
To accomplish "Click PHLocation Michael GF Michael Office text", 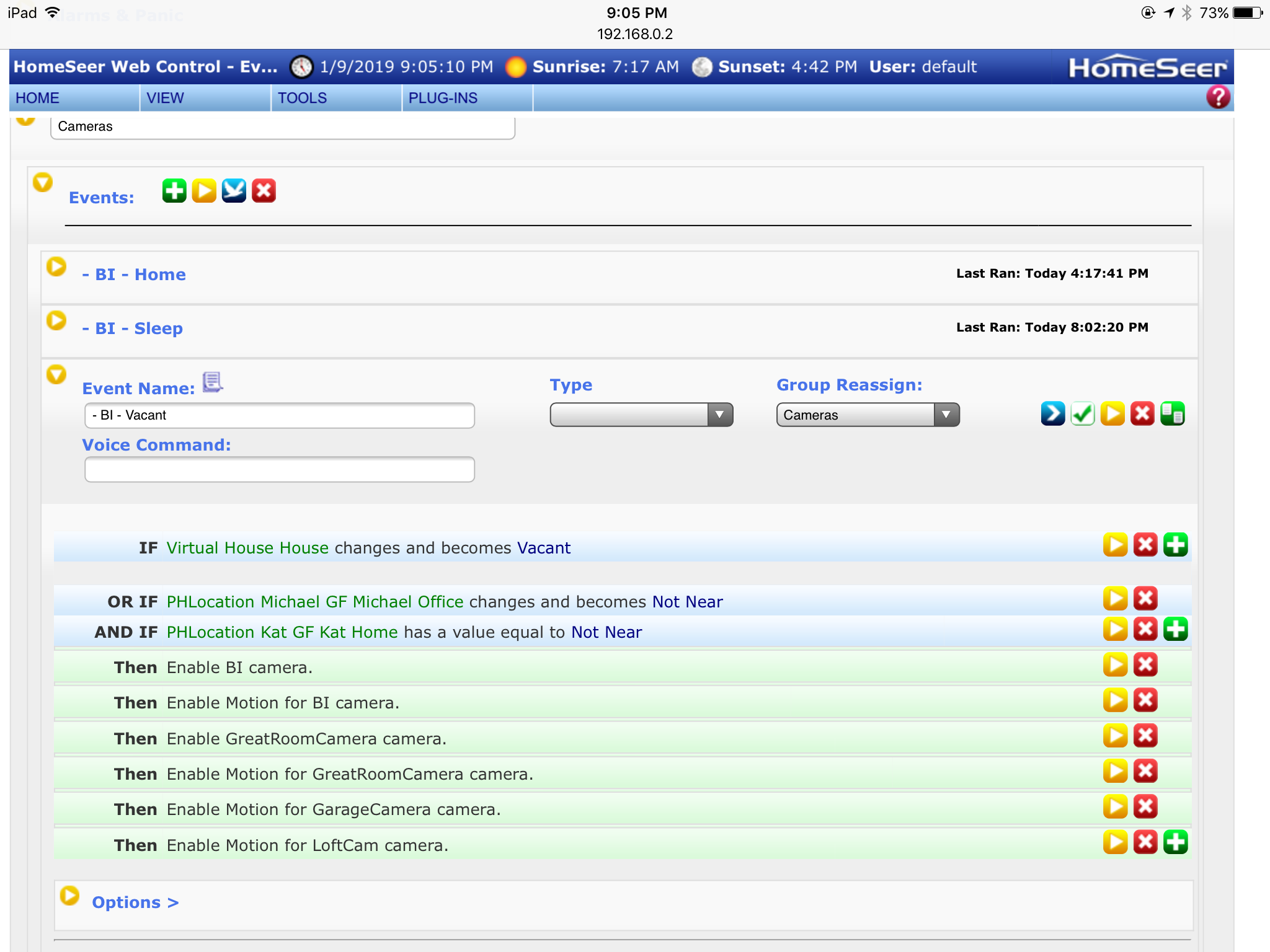I will coord(315,602).
